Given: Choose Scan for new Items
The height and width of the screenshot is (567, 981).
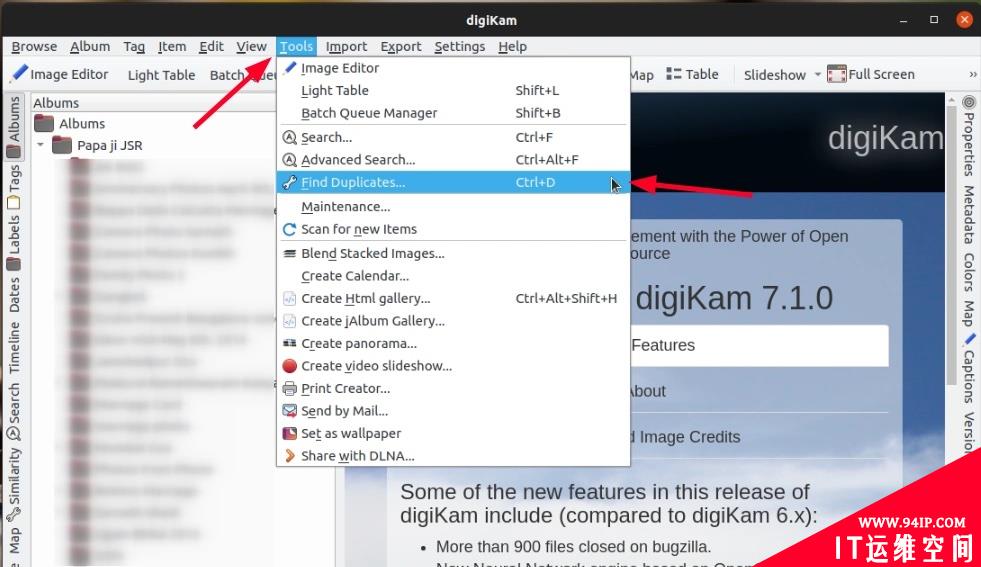Looking at the screenshot, I should pyautogui.click(x=453, y=229).
